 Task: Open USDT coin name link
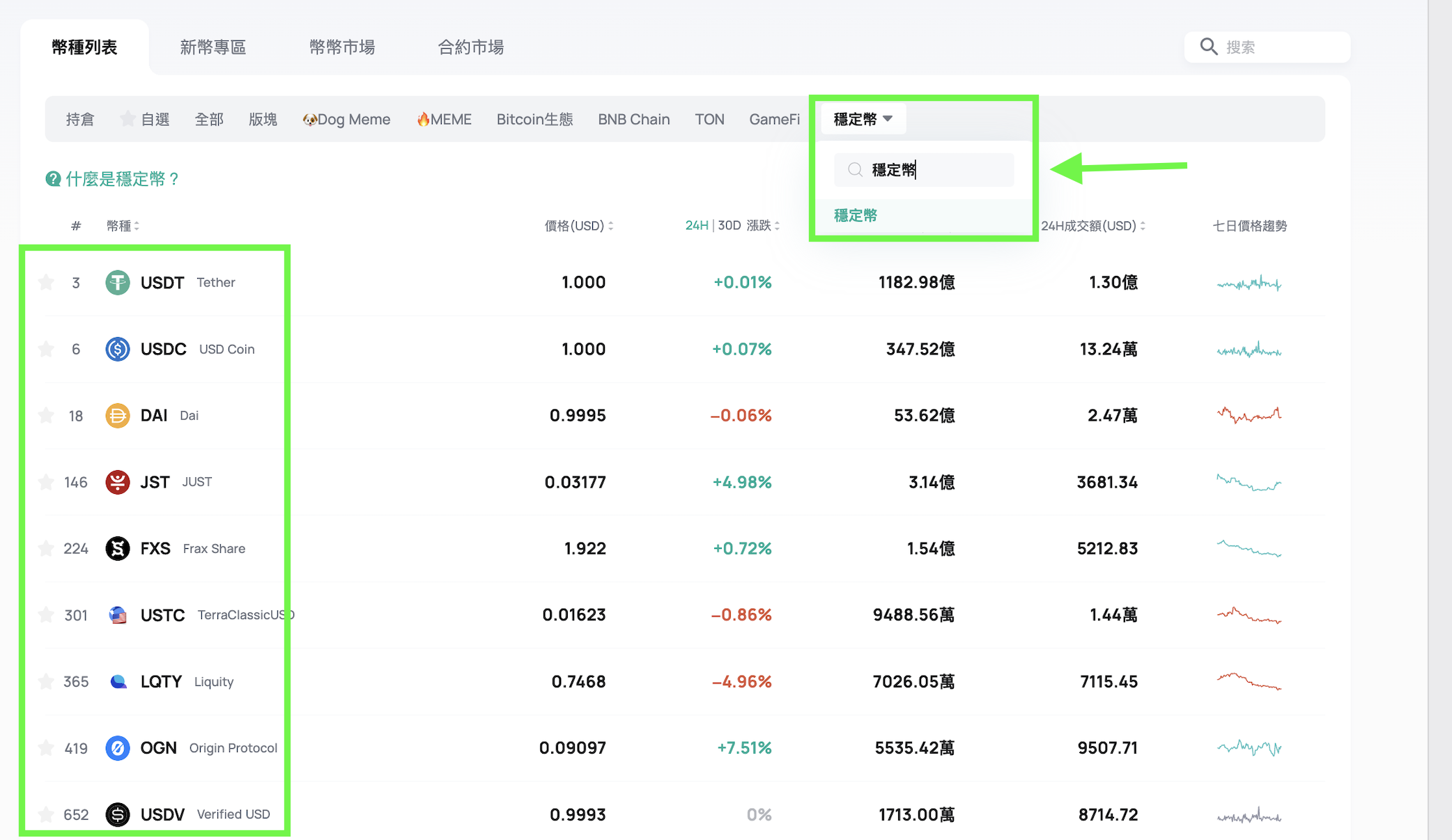pos(162,282)
